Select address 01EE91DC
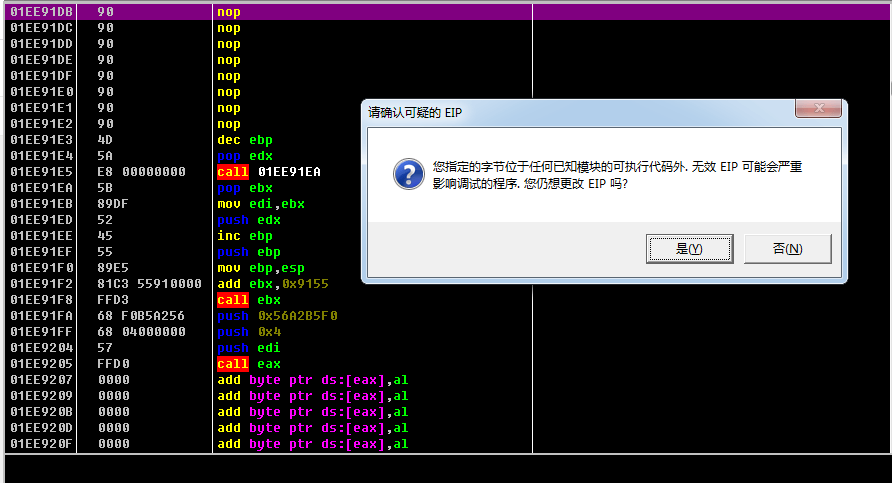The image size is (892, 483). coord(42,28)
